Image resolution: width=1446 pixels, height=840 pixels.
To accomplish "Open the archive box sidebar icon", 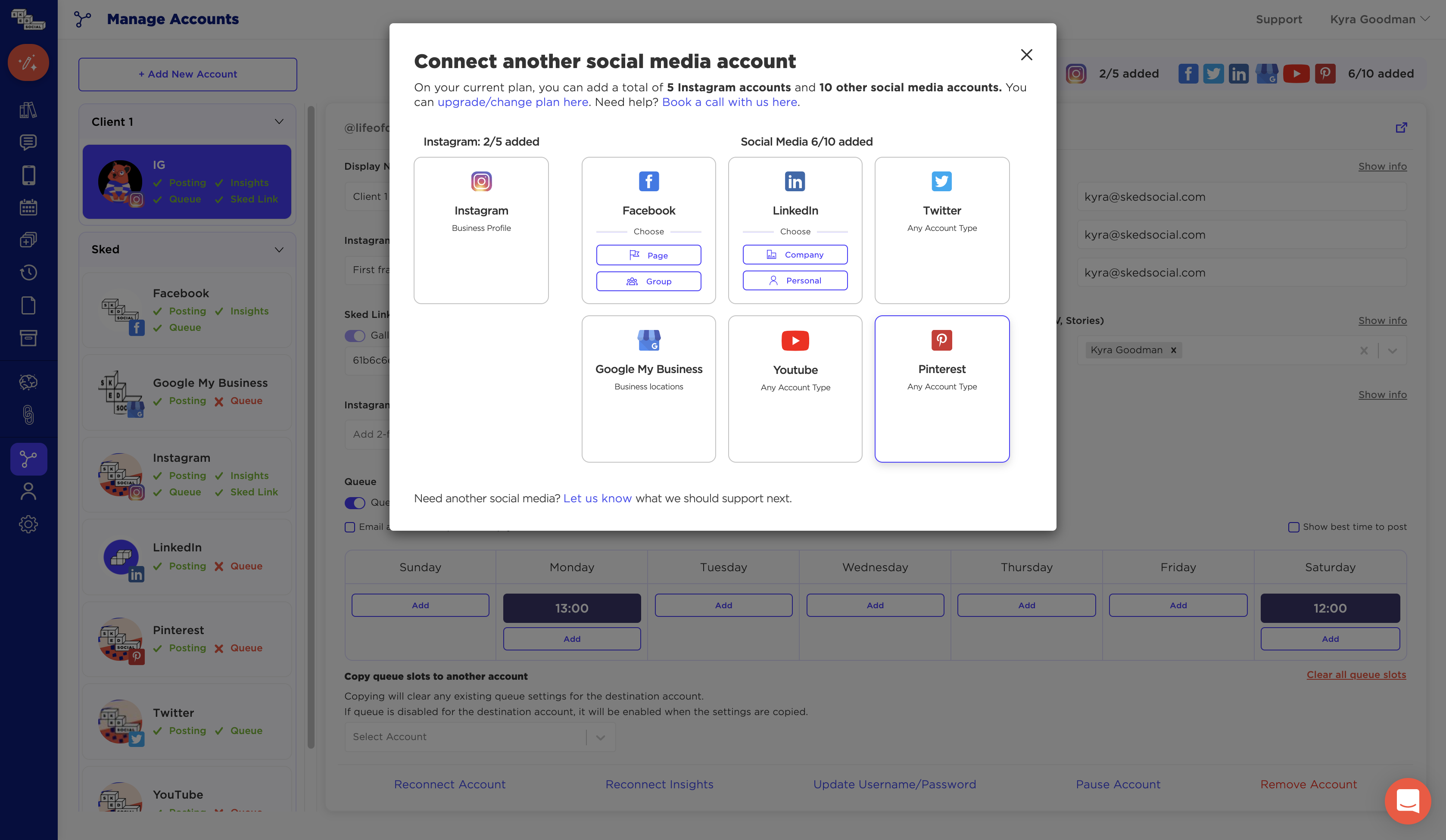I will 28,338.
